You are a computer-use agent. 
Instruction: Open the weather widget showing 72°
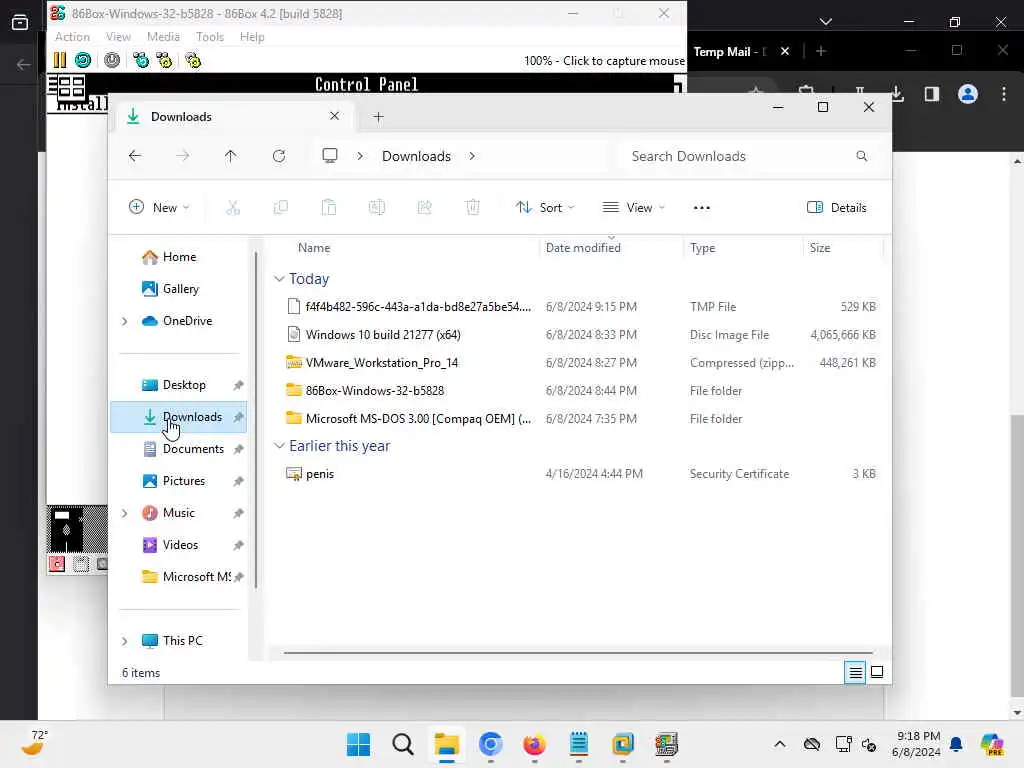34,744
